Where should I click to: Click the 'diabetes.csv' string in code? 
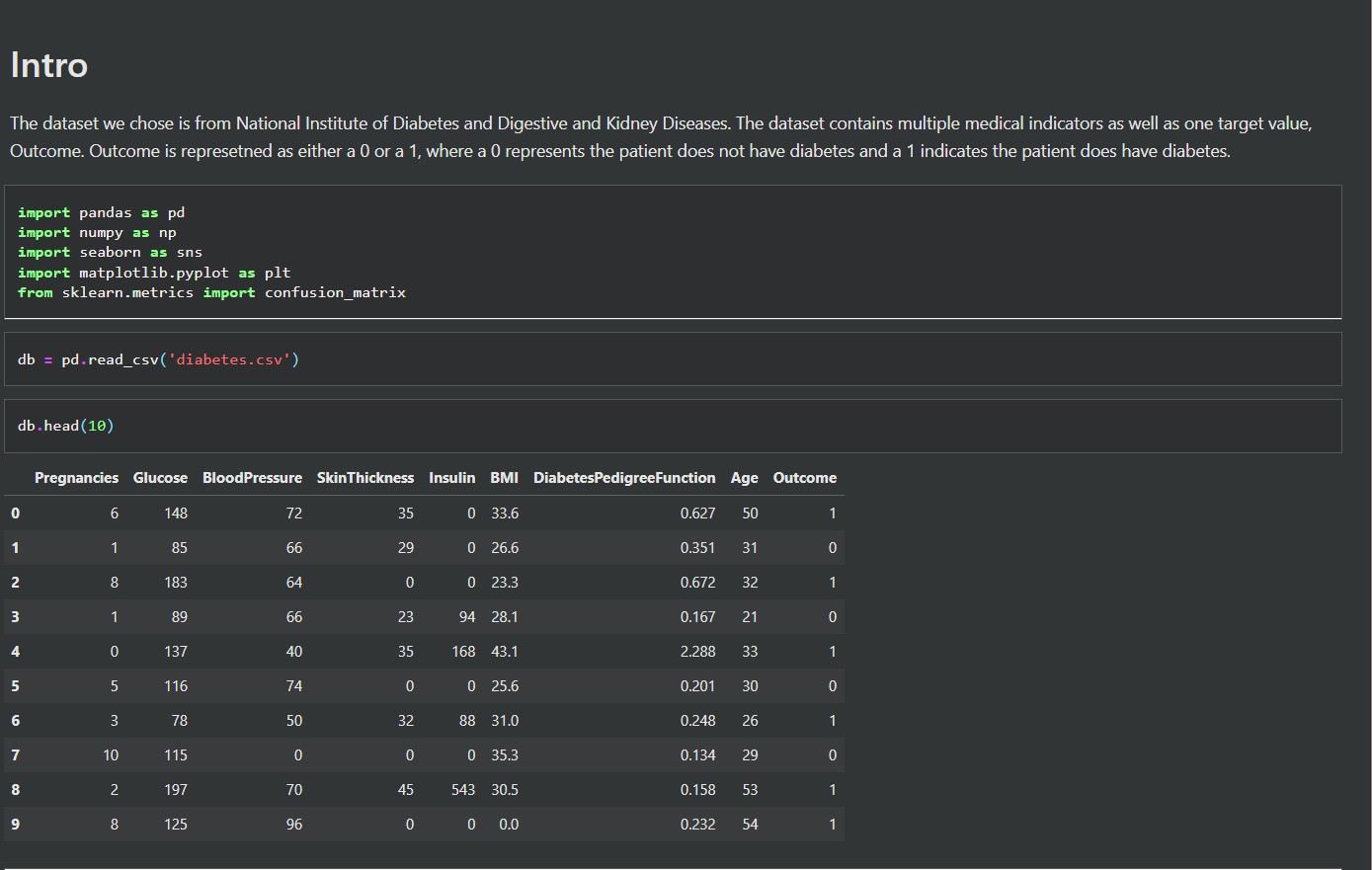click(233, 359)
